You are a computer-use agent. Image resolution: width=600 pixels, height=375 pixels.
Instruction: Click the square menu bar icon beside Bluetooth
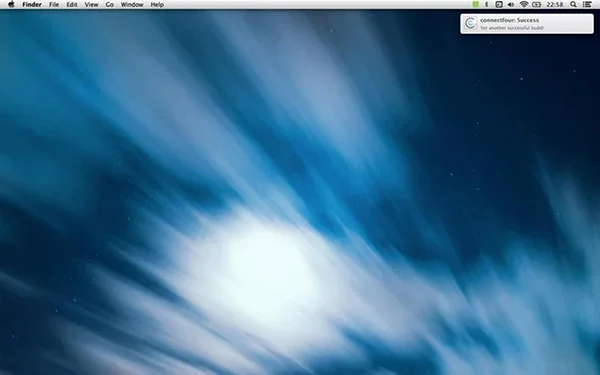[x=499, y=5]
